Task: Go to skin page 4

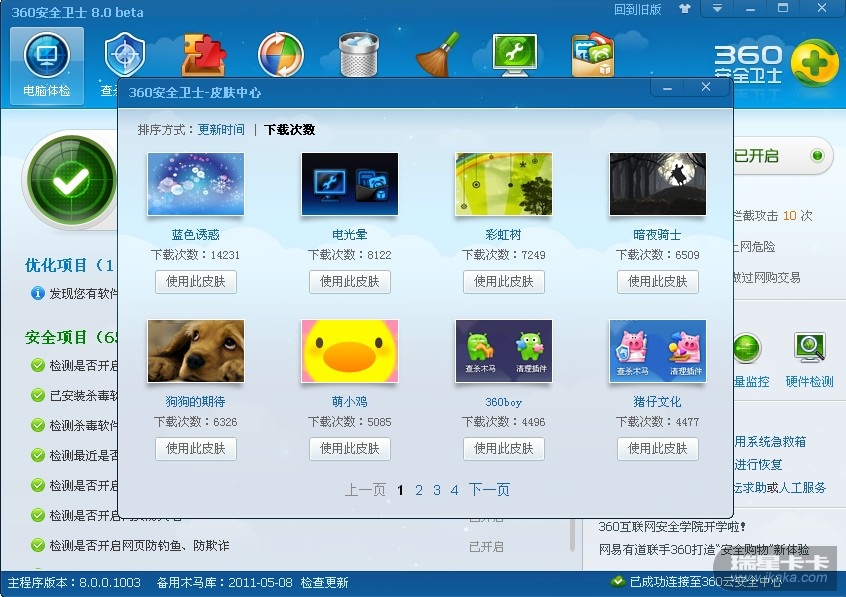Action: coord(454,490)
